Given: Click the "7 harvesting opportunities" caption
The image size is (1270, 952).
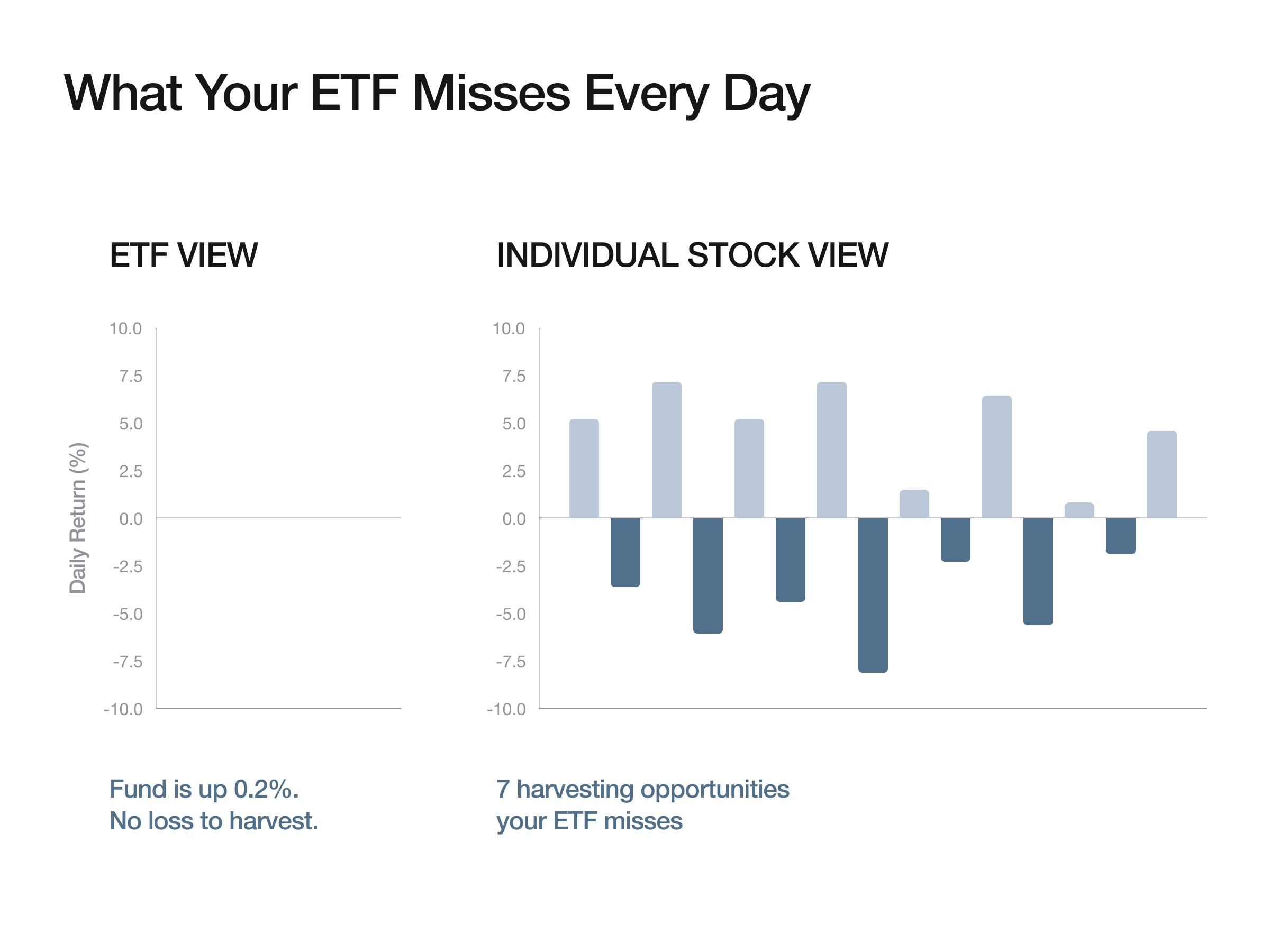Looking at the screenshot, I should click(642, 789).
